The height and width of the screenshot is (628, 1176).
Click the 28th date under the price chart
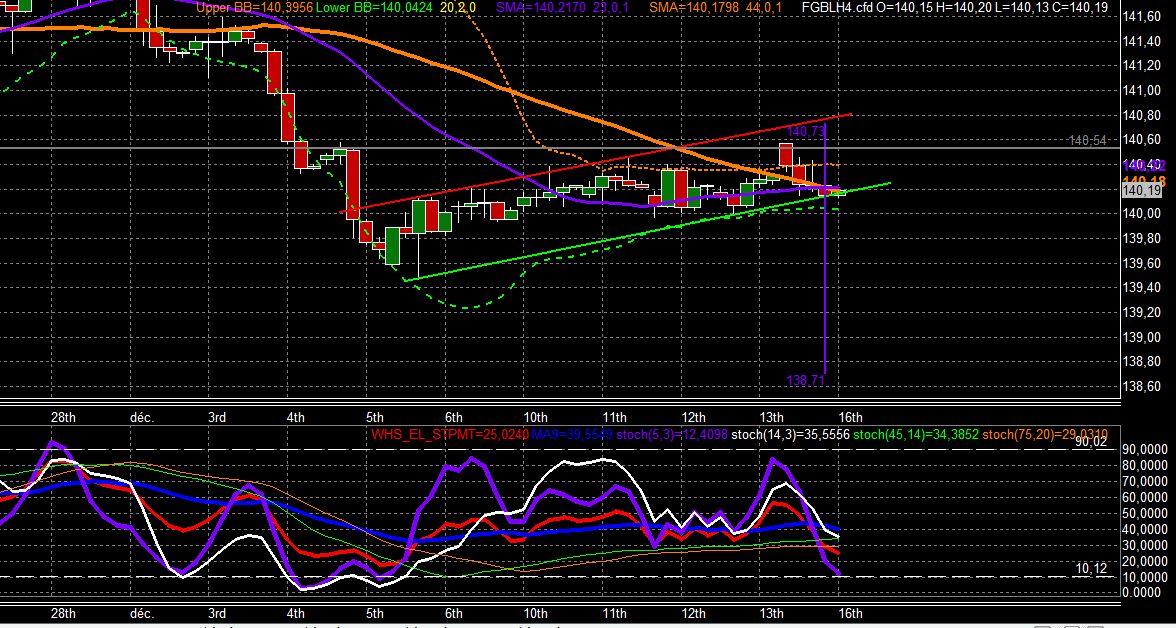[x=63, y=418]
